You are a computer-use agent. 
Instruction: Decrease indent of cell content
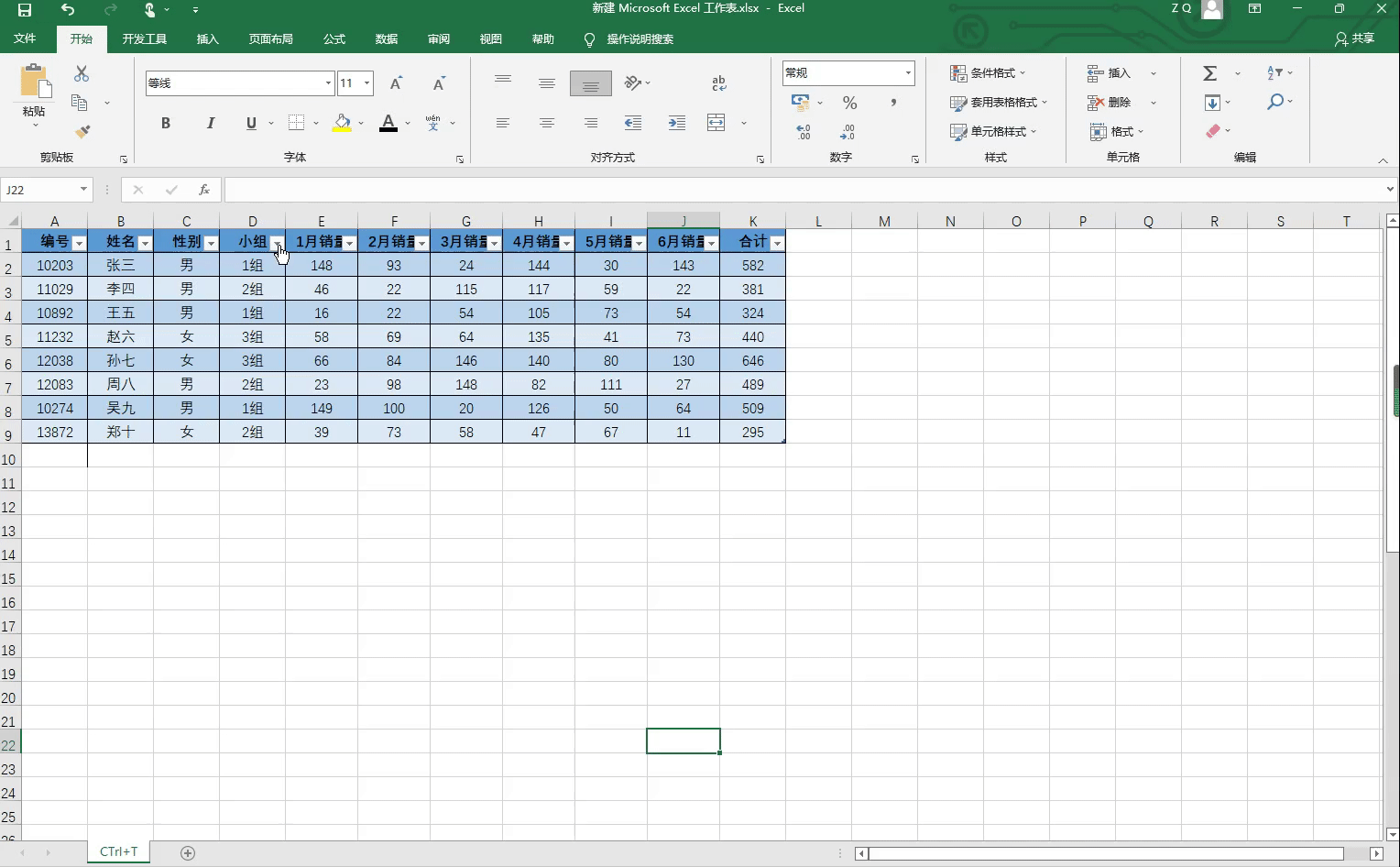click(x=632, y=123)
